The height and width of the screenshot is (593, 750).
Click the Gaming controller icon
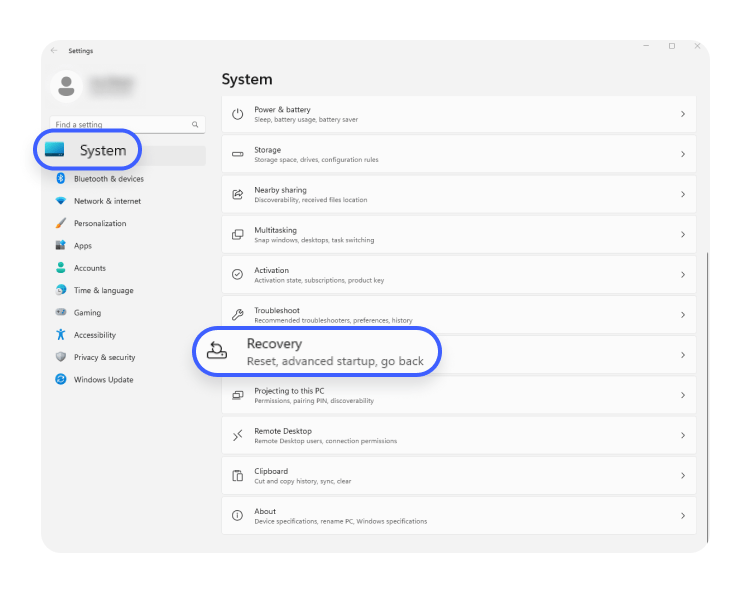(x=61, y=312)
